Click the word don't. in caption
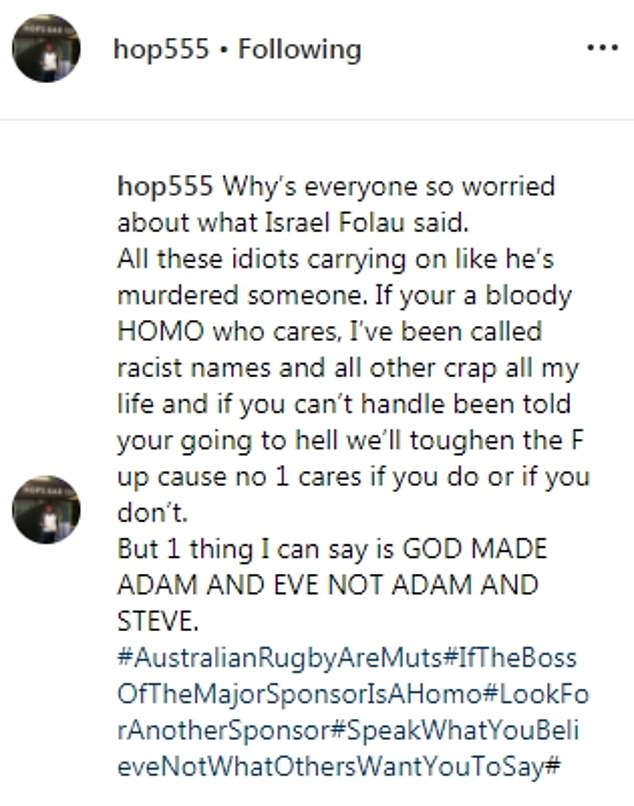634x806 pixels. [x=153, y=512]
